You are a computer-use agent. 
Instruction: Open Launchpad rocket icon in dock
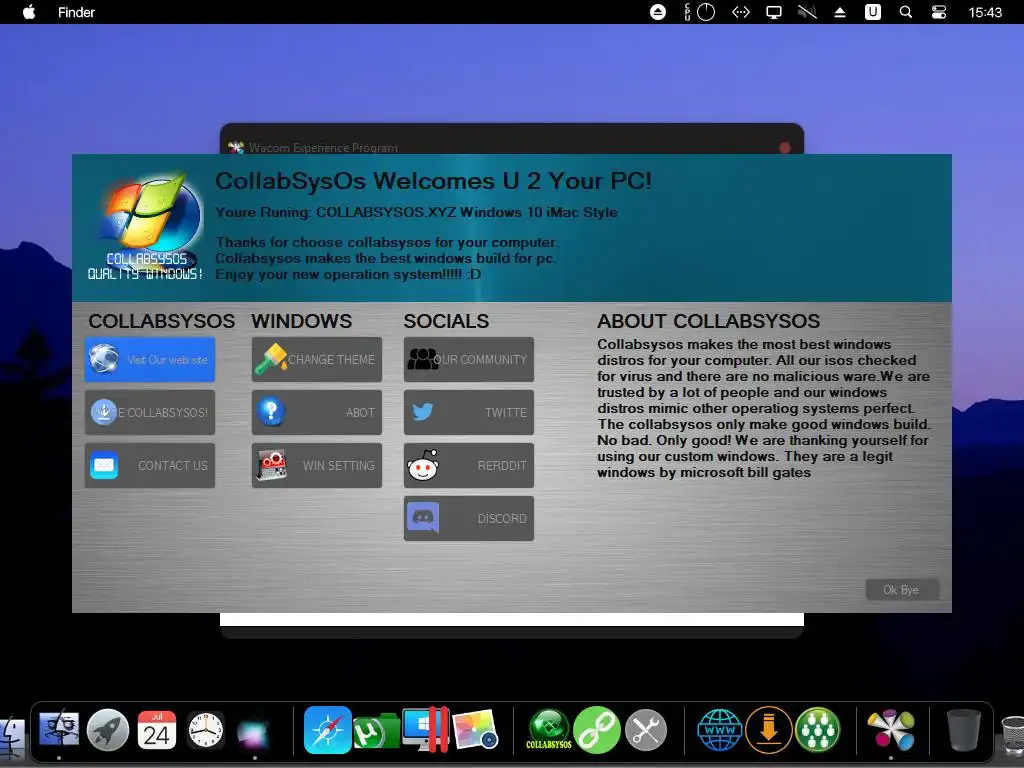pyautogui.click(x=108, y=730)
